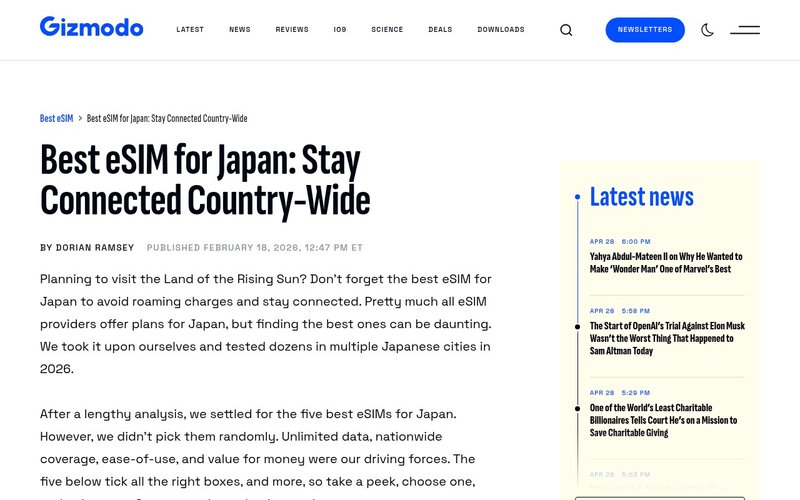Click the published date text
This screenshot has height=500, width=800.
coord(255,248)
